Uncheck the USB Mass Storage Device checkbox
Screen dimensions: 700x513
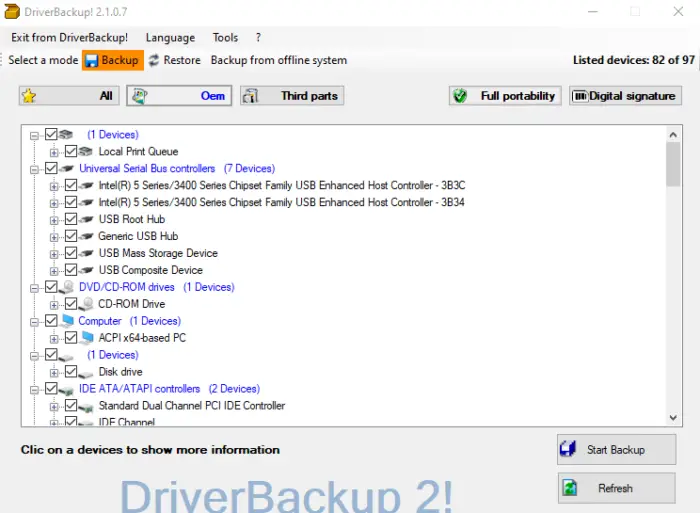pyautogui.click(x=71, y=253)
